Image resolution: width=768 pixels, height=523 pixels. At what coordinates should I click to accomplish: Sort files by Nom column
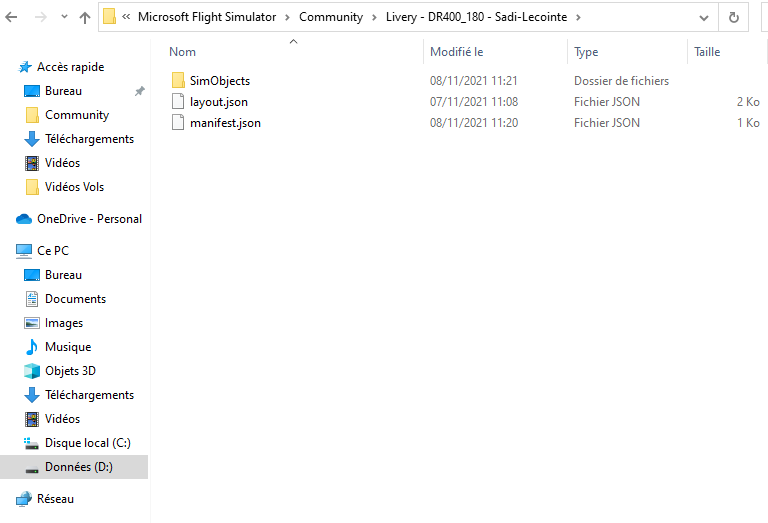click(182, 52)
